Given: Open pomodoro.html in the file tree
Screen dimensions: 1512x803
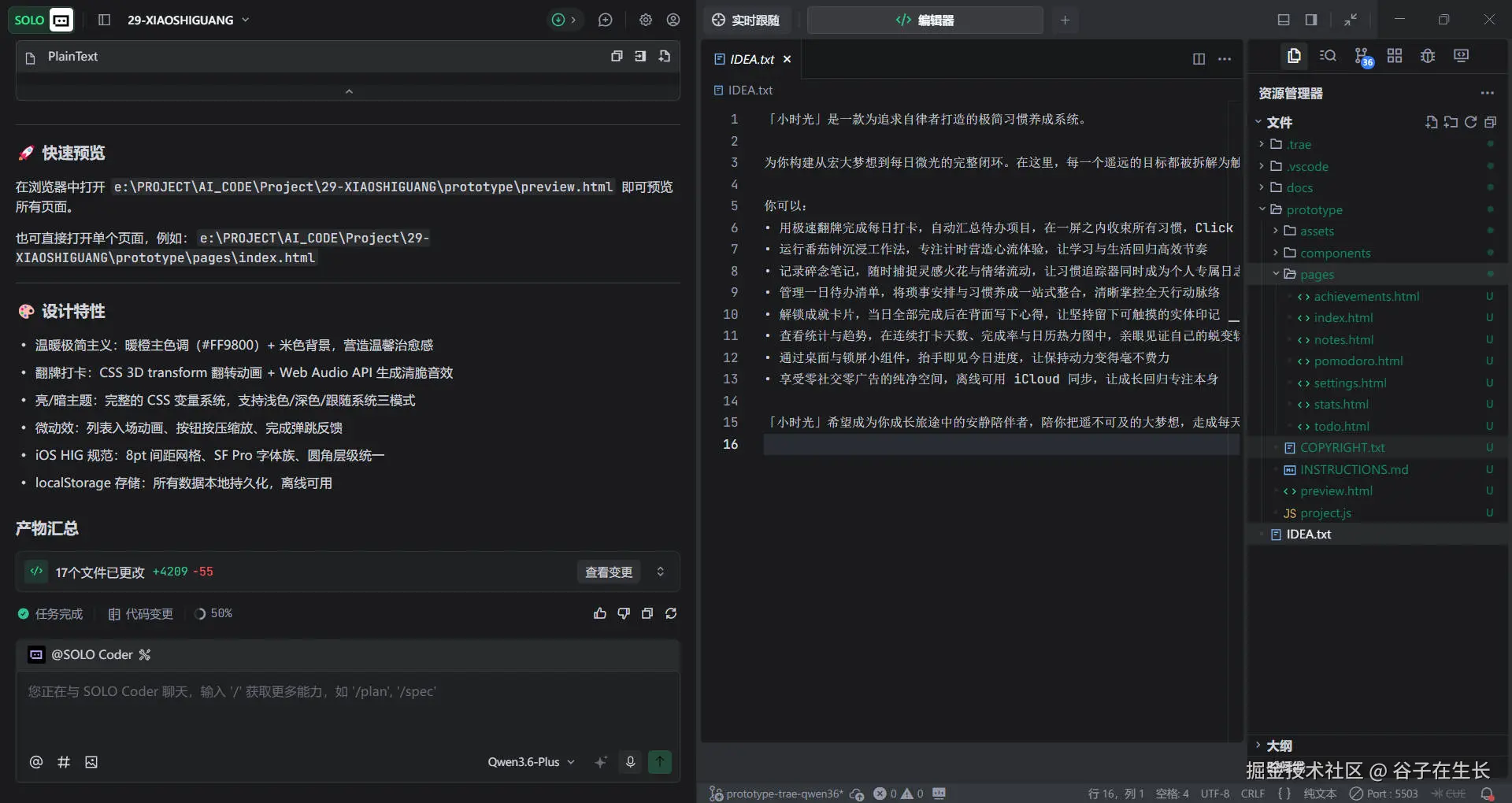Looking at the screenshot, I should 1358,361.
